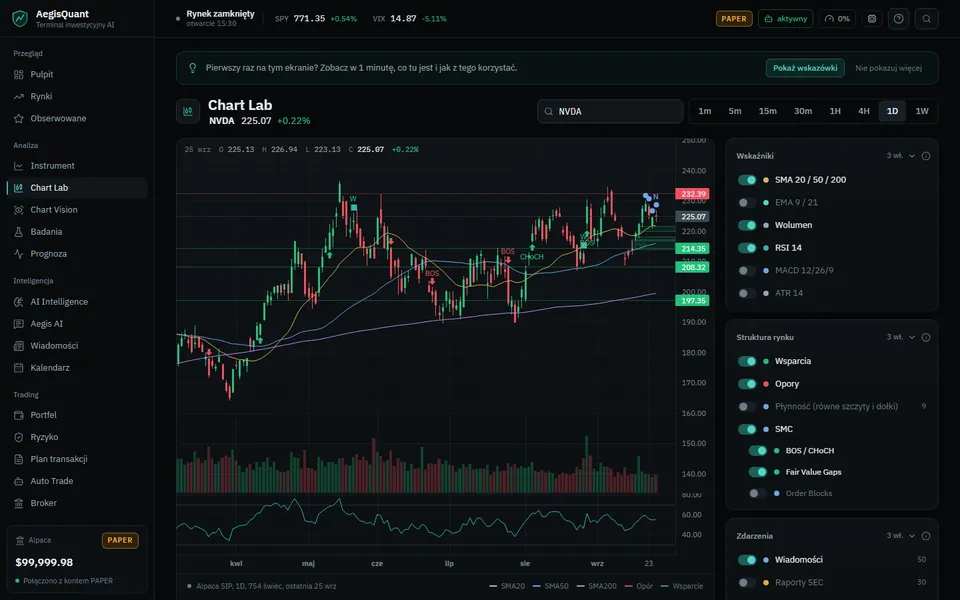Select the 30m timeframe

pos(803,111)
